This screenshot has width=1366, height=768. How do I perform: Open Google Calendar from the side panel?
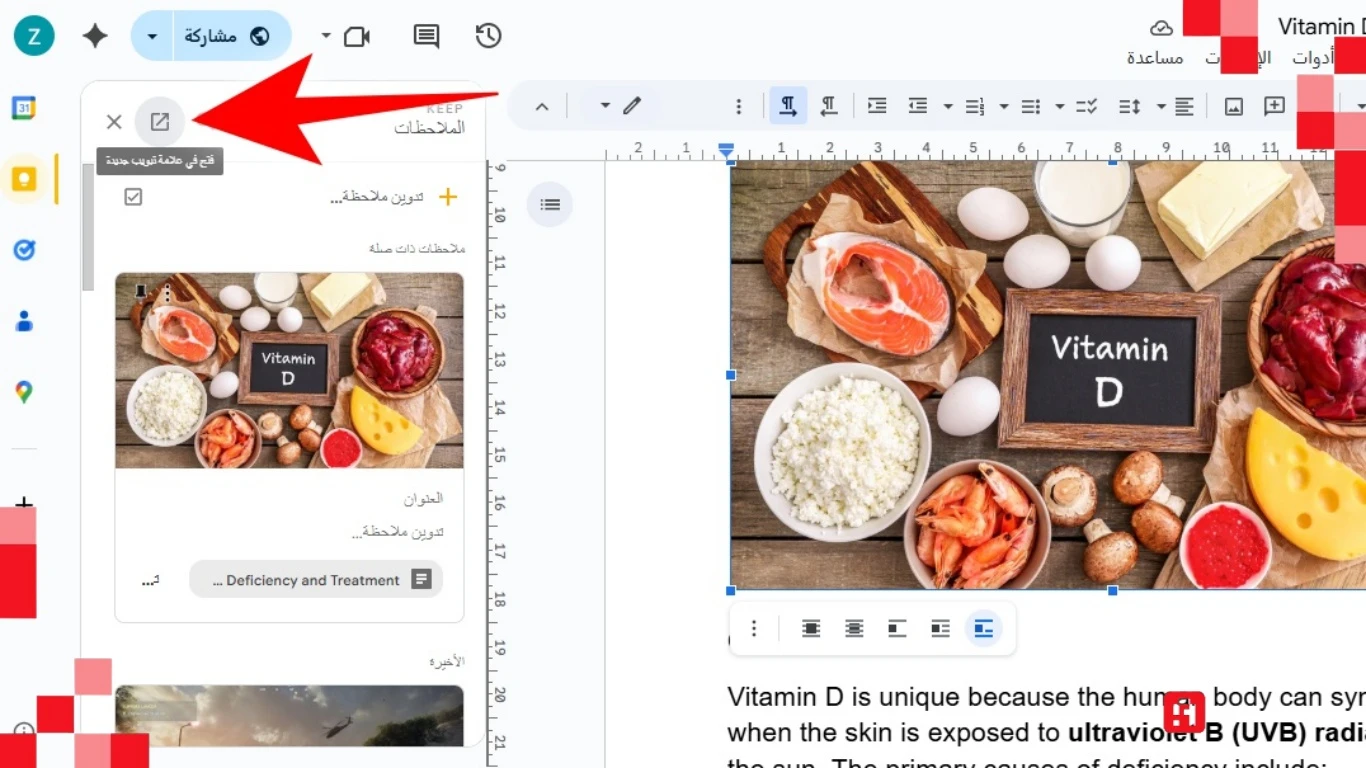click(24, 108)
